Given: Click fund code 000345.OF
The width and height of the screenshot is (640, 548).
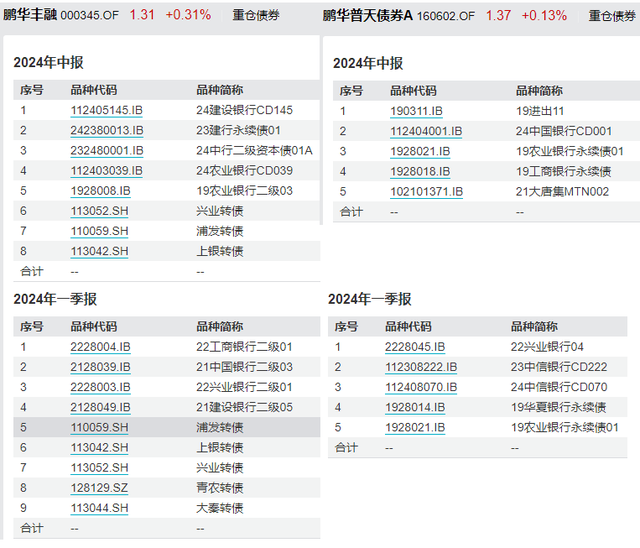Looking at the screenshot, I should click(x=90, y=16).
